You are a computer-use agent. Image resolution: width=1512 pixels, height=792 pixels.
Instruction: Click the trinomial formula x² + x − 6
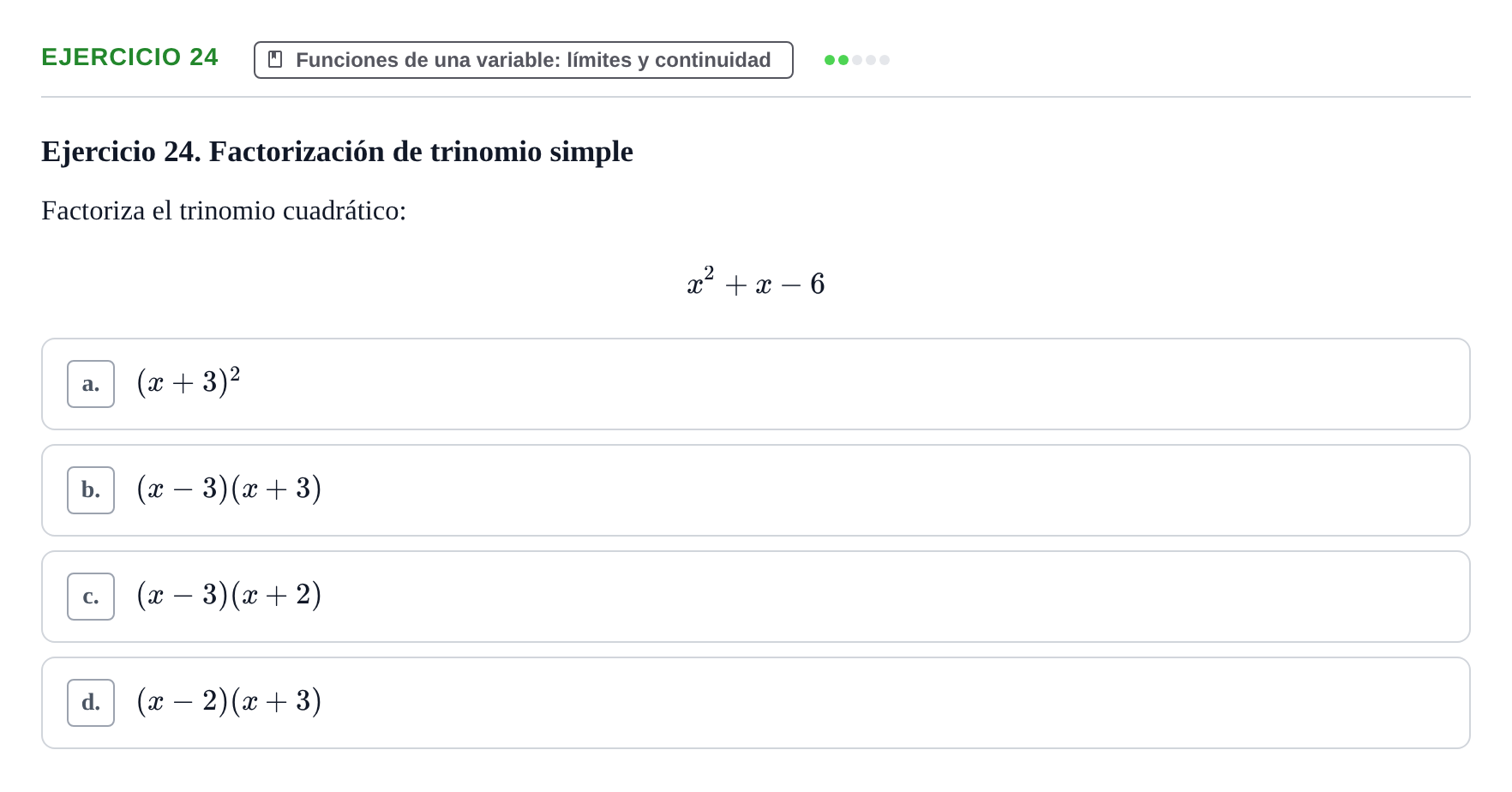[756, 283]
